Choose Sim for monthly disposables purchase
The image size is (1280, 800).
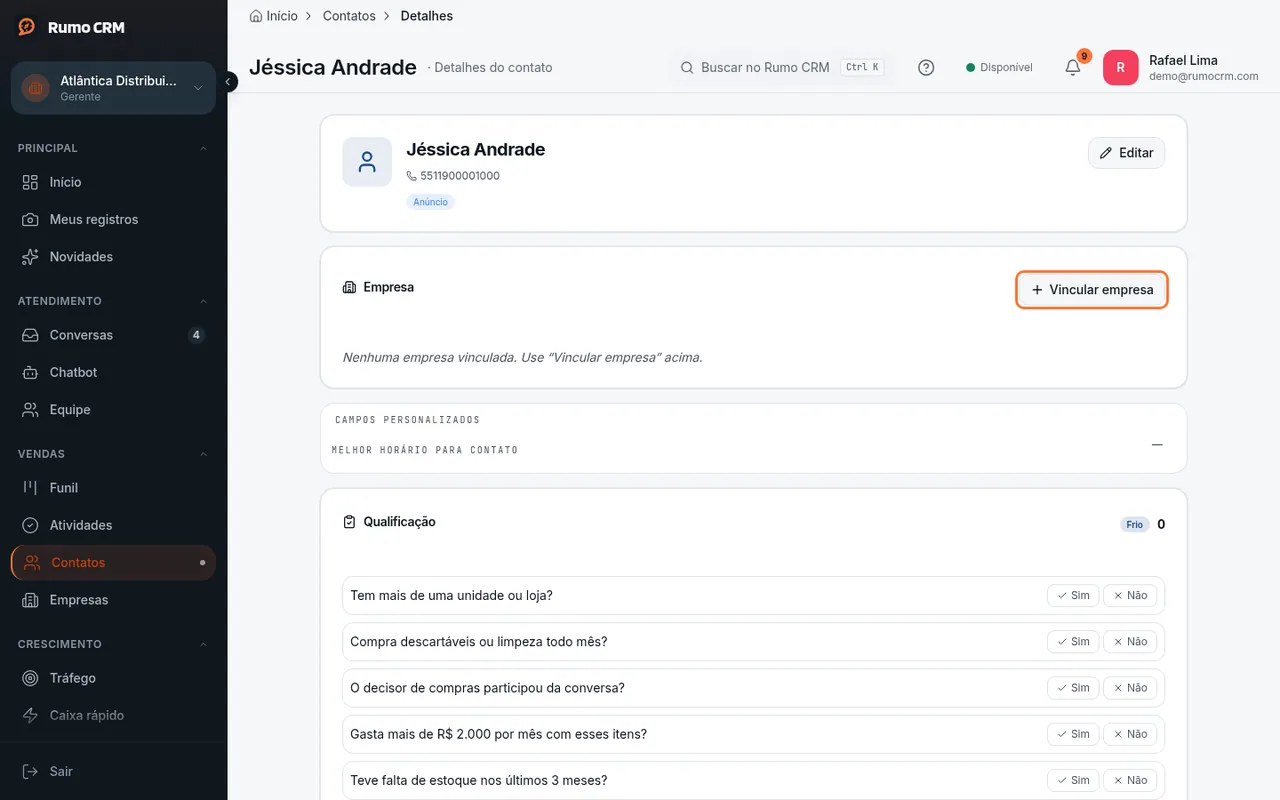[x=1073, y=641]
